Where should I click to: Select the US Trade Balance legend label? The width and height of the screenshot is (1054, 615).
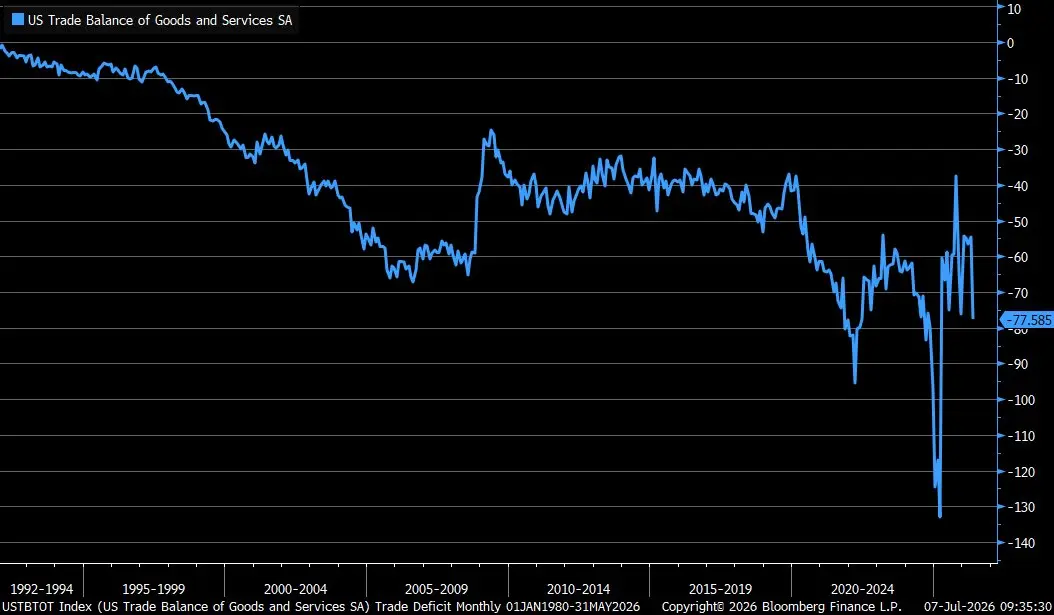tap(160, 20)
